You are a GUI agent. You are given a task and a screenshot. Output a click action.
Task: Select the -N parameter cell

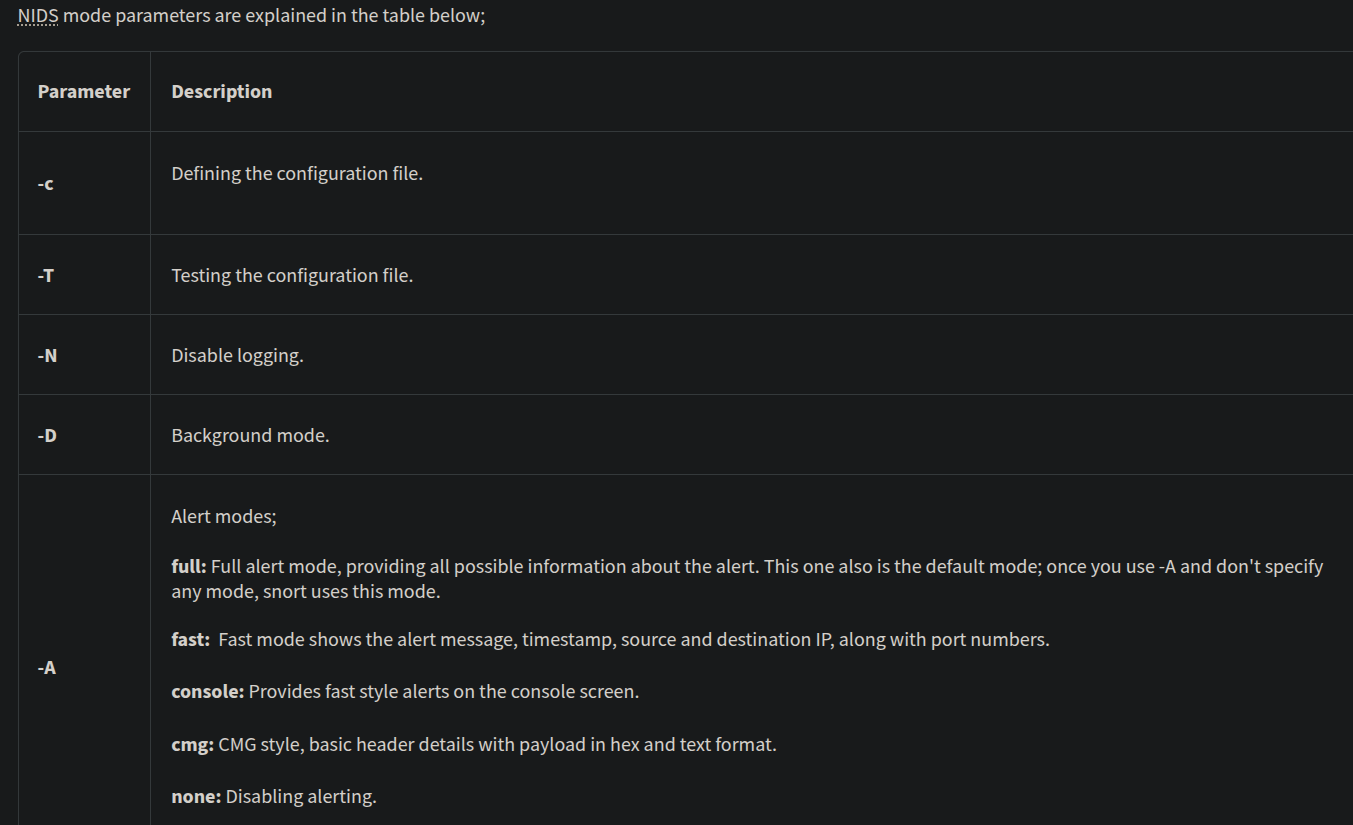coord(47,355)
